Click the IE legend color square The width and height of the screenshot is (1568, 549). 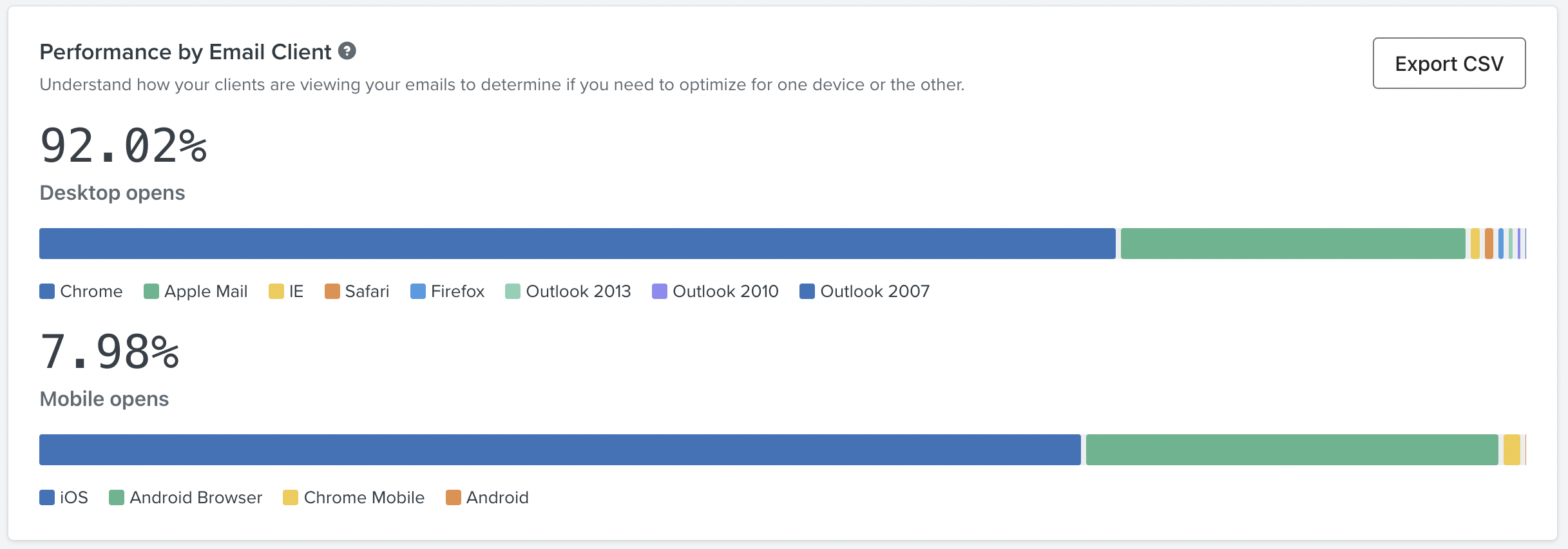pyautogui.click(x=276, y=291)
